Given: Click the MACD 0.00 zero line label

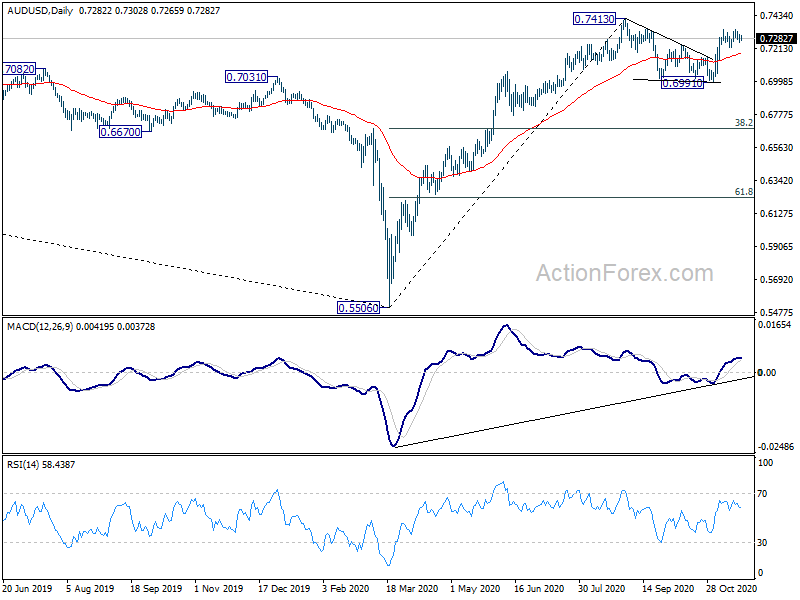Looking at the screenshot, I should coord(767,372).
